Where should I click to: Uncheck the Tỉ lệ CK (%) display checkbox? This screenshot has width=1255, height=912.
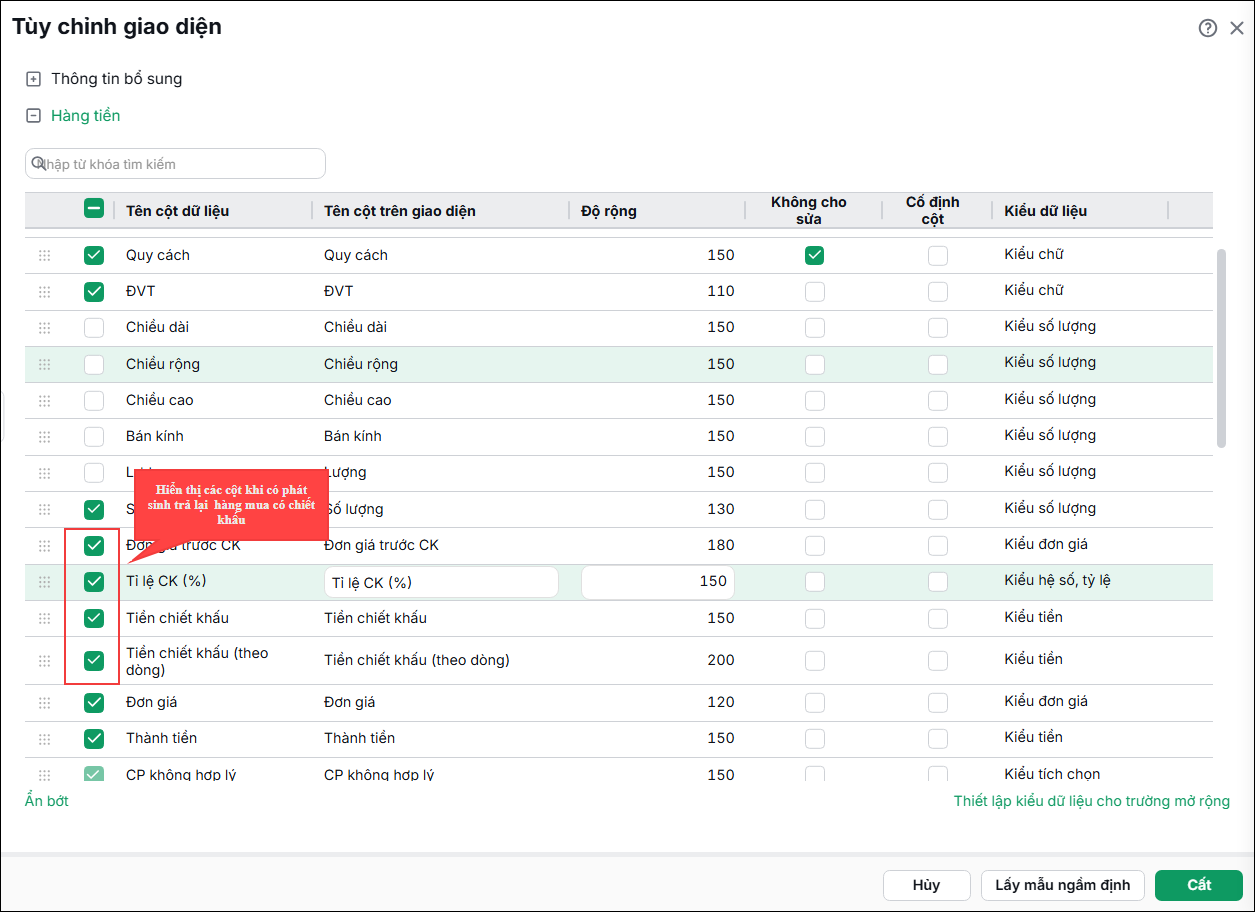coord(94,581)
